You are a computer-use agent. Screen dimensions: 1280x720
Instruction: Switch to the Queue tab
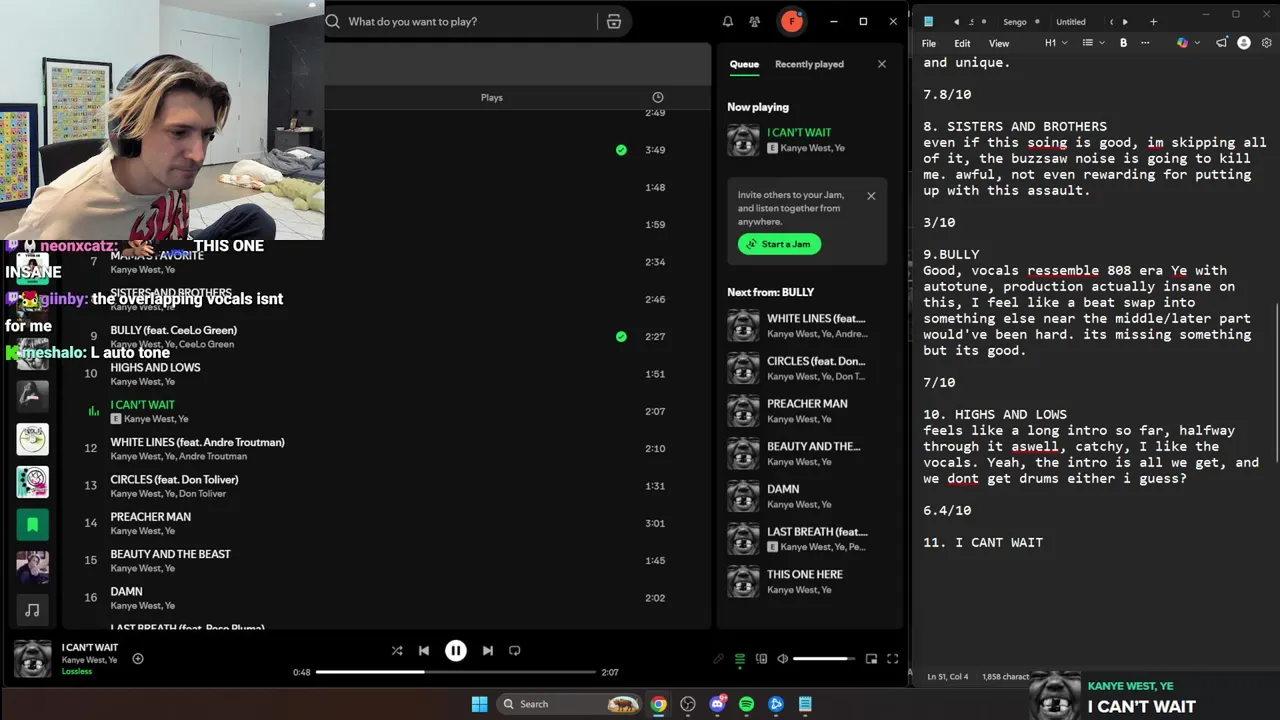point(744,64)
